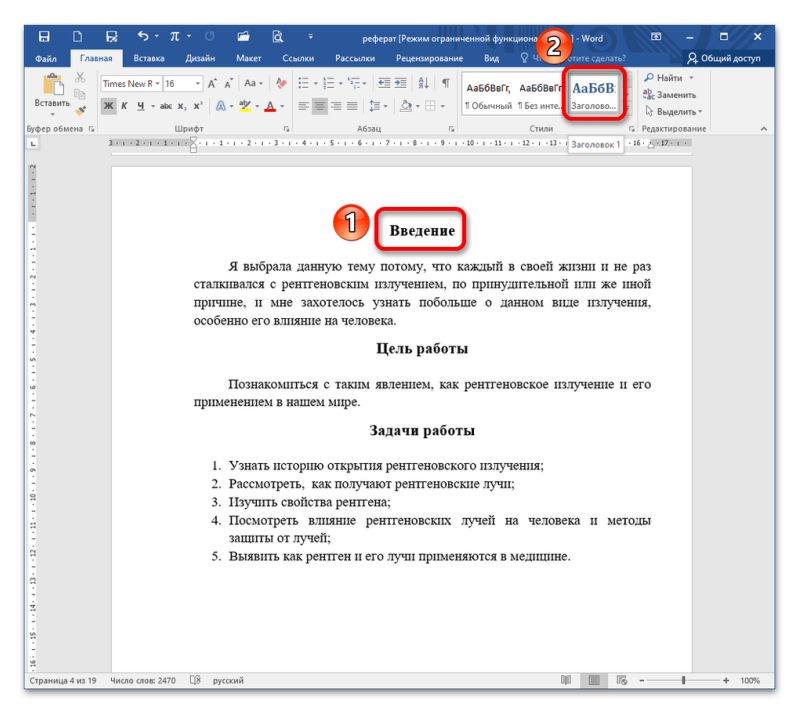
Task: Toggle Bold Ж formatting
Action: 108,106
